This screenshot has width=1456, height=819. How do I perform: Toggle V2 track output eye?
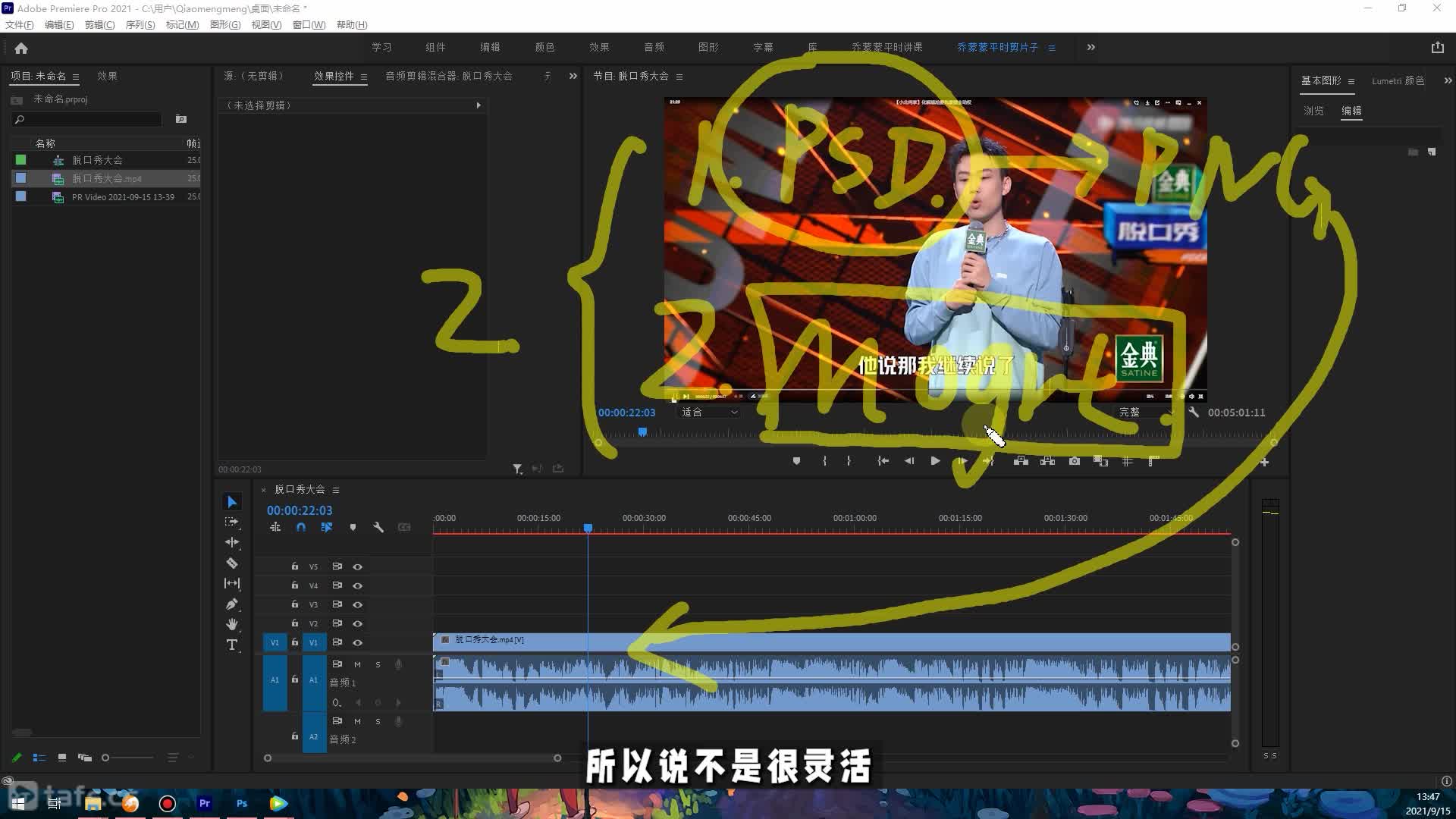point(357,623)
